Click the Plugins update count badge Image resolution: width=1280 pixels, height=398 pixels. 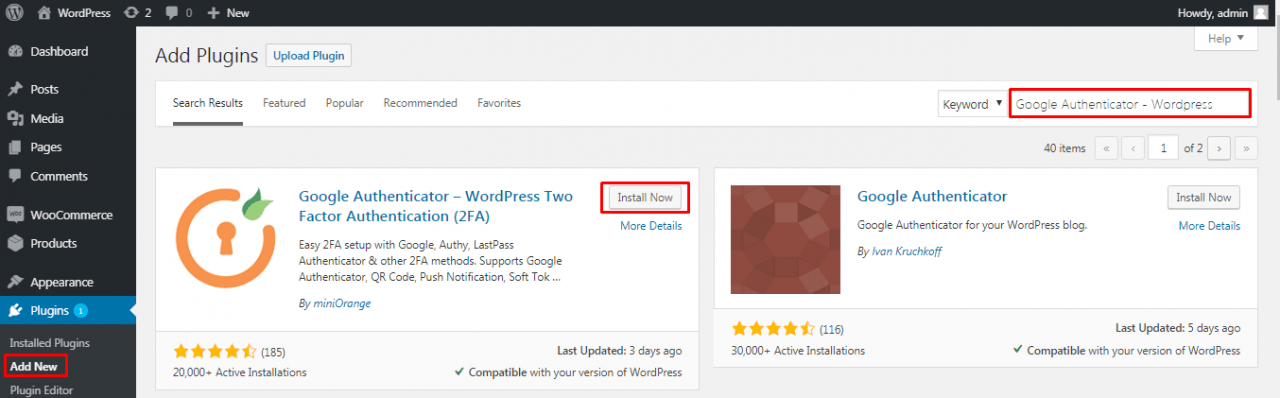click(x=80, y=311)
